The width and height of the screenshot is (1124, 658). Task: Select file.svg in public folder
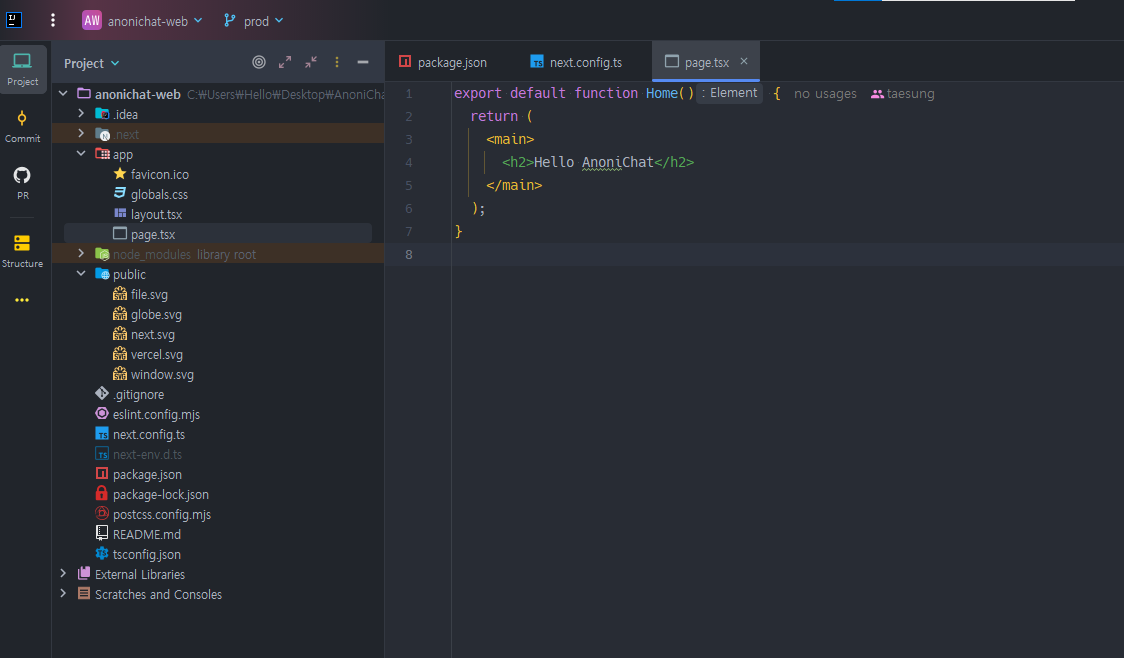(x=140, y=295)
